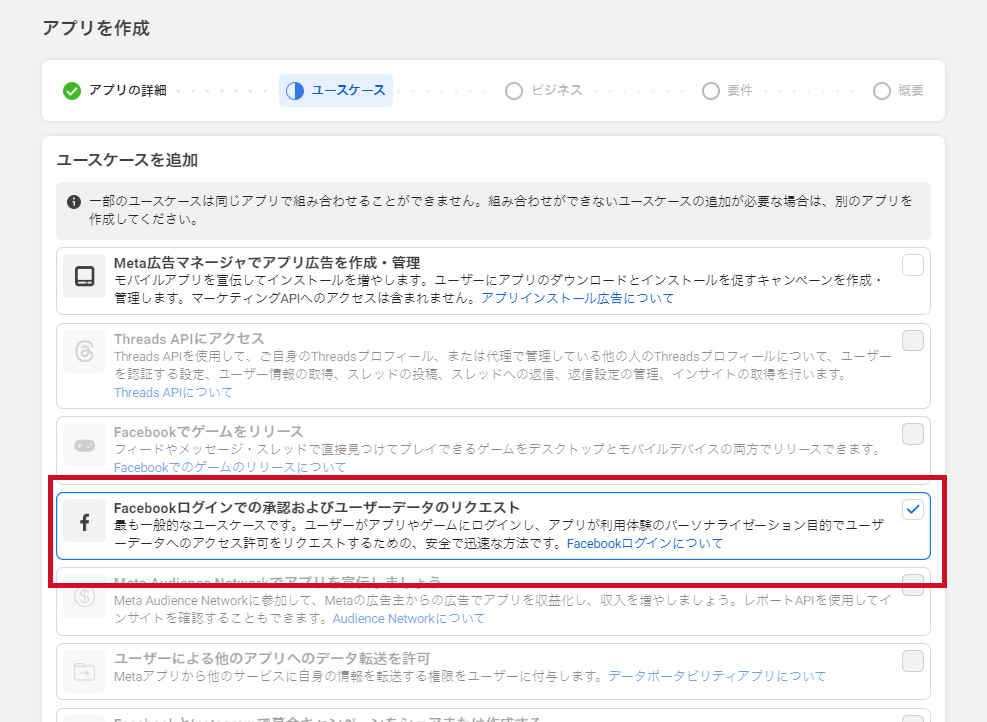Image resolution: width=987 pixels, height=722 pixels.
Task: Select the 要件 step label
Action: point(740,91)
